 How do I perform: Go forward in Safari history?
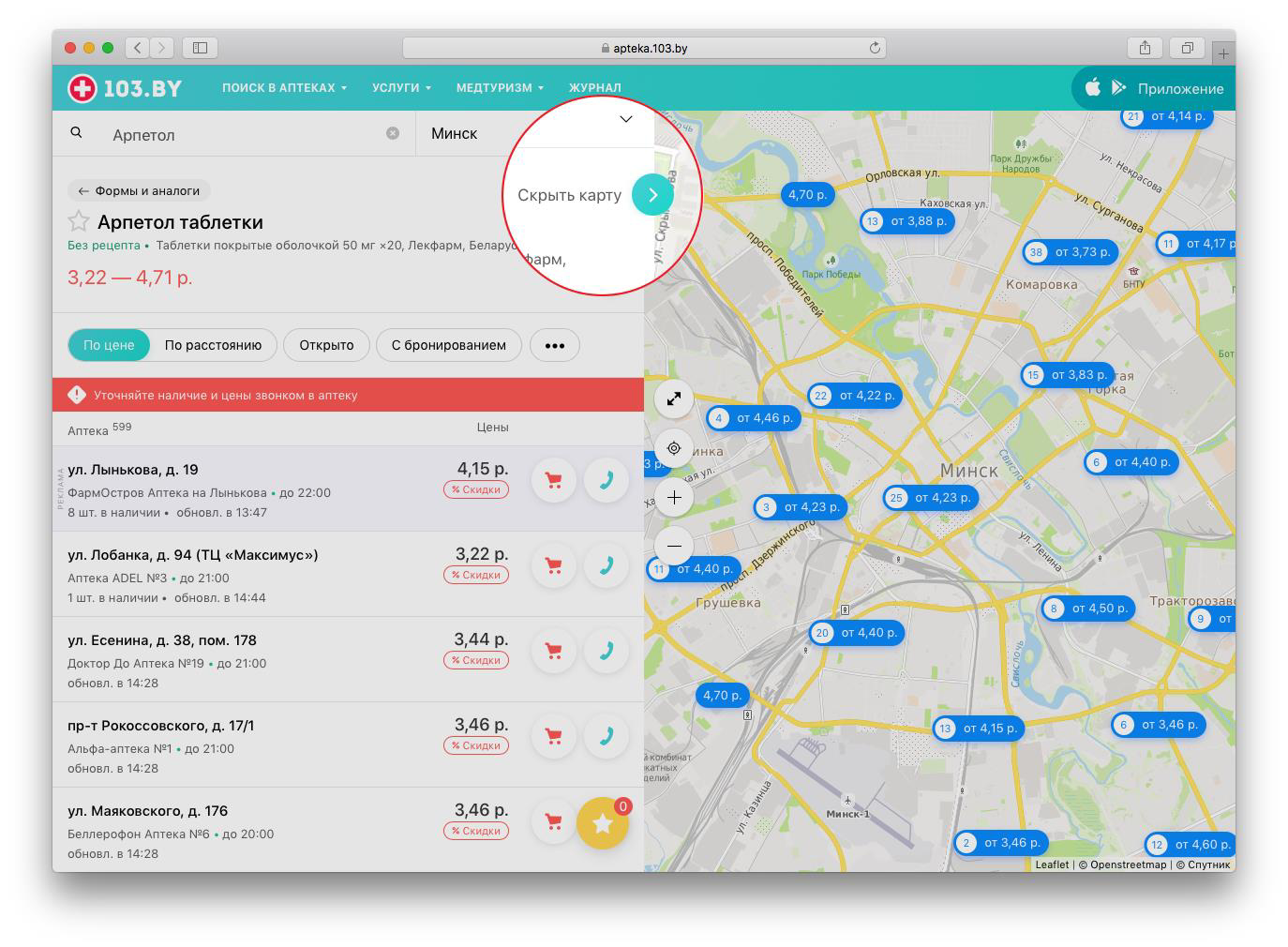coord(162,47)
